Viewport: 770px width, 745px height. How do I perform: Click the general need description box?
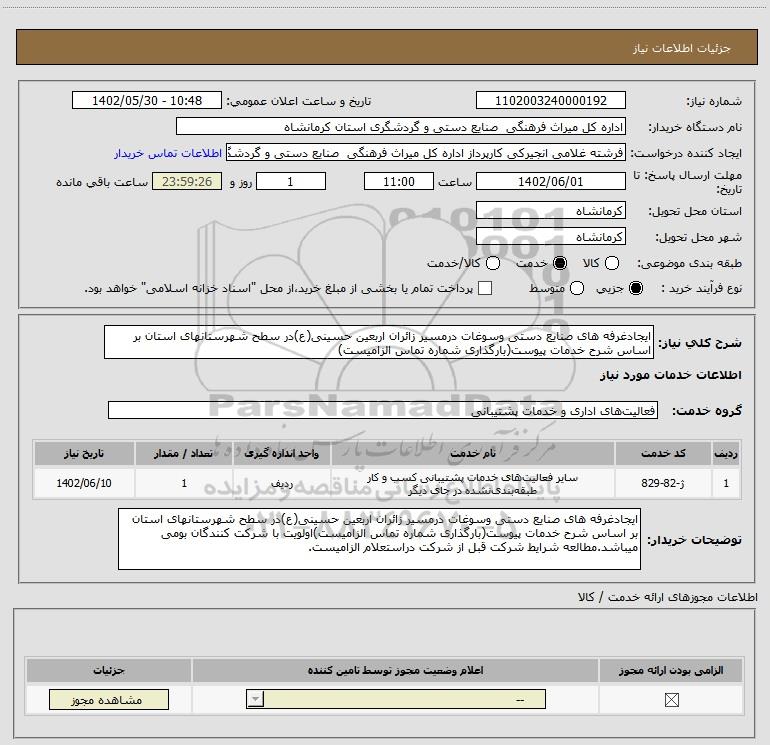click(379, 342)
